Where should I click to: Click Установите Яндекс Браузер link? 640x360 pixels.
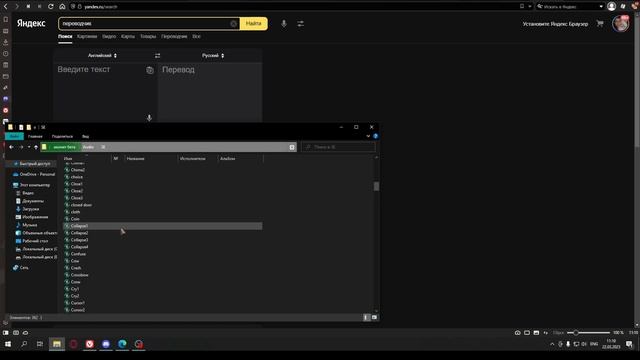[x=555, y=24]
